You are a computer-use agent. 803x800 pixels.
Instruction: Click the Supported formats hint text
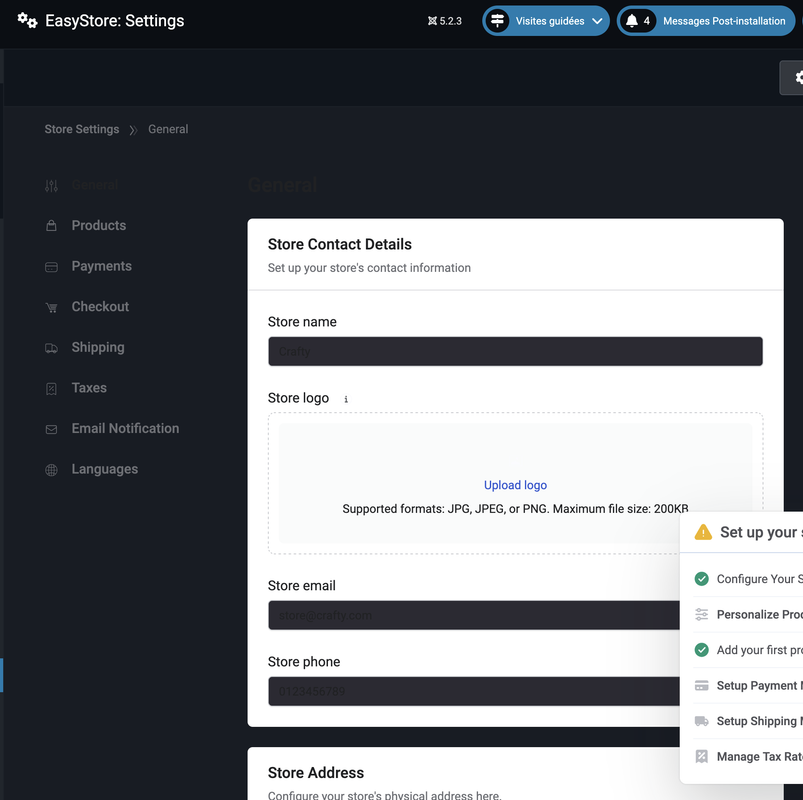pyautogui.click(x=515, y=509)
